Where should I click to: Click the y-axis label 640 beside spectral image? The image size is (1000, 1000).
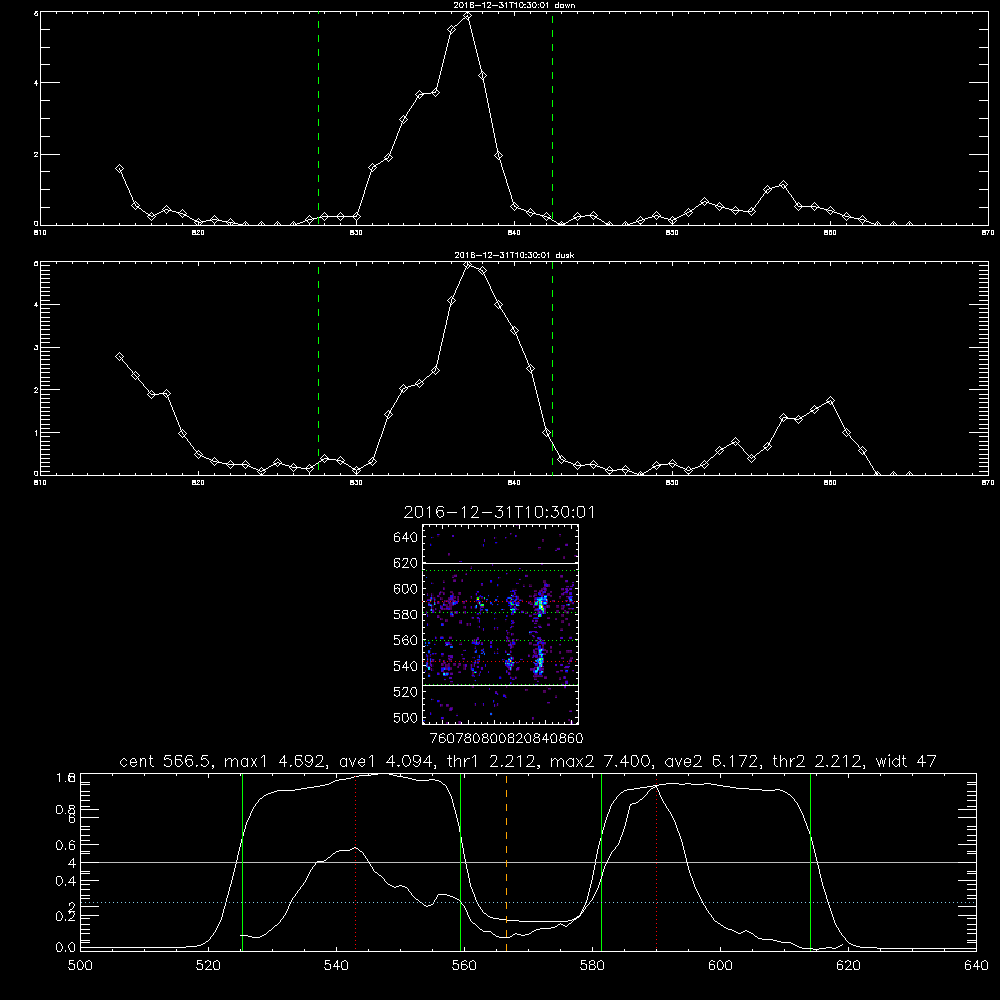pyautogui.click(x=405, y=538)
